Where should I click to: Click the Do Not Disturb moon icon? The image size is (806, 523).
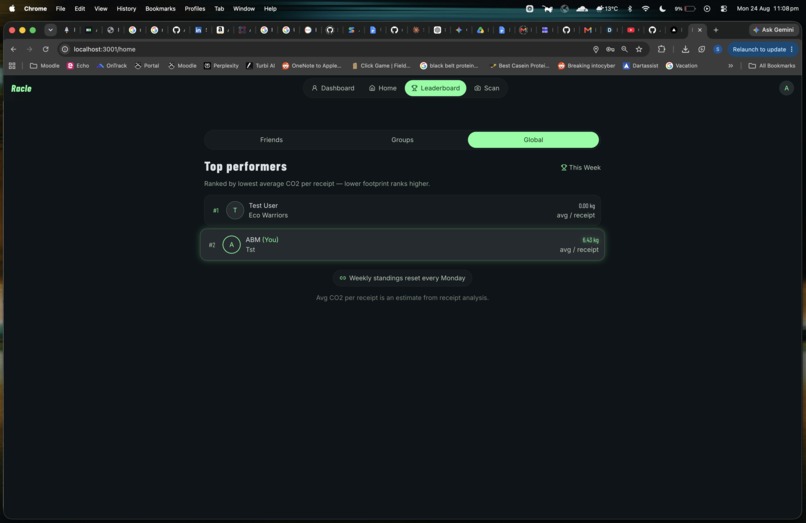pos(663,9)
